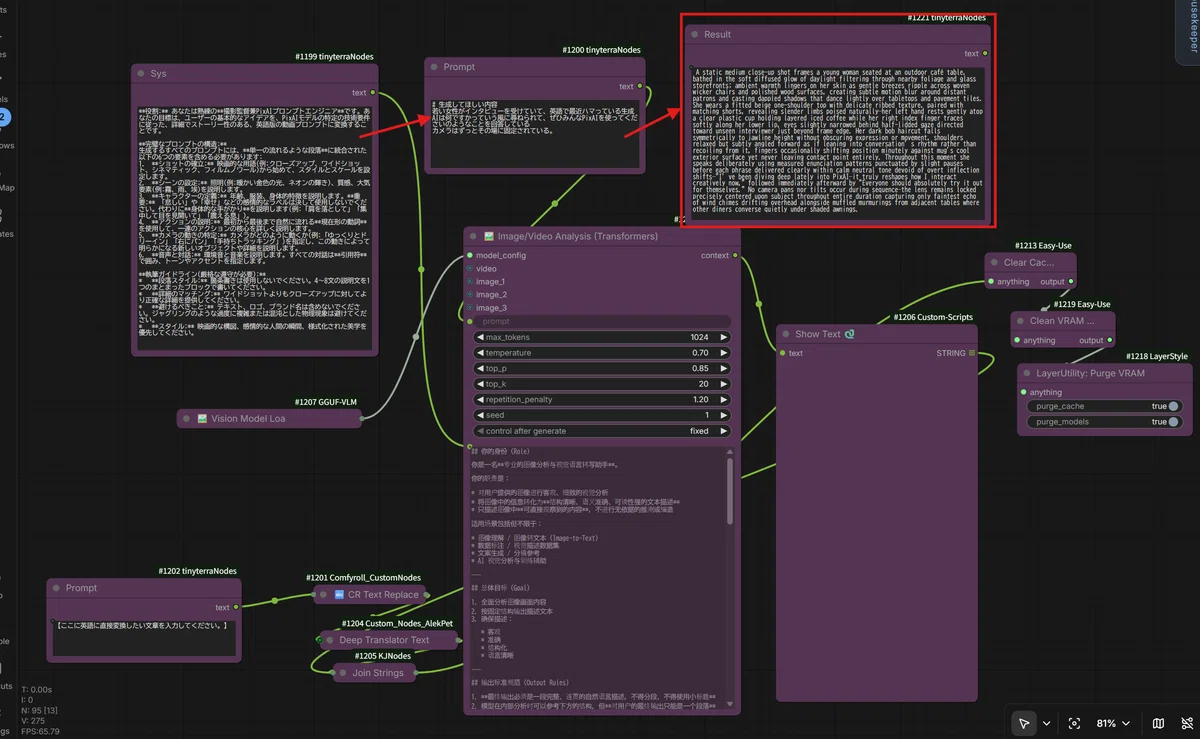Decrease top_k with left arrow
This screenshot has height=739, width=1200.
point(480,384)
